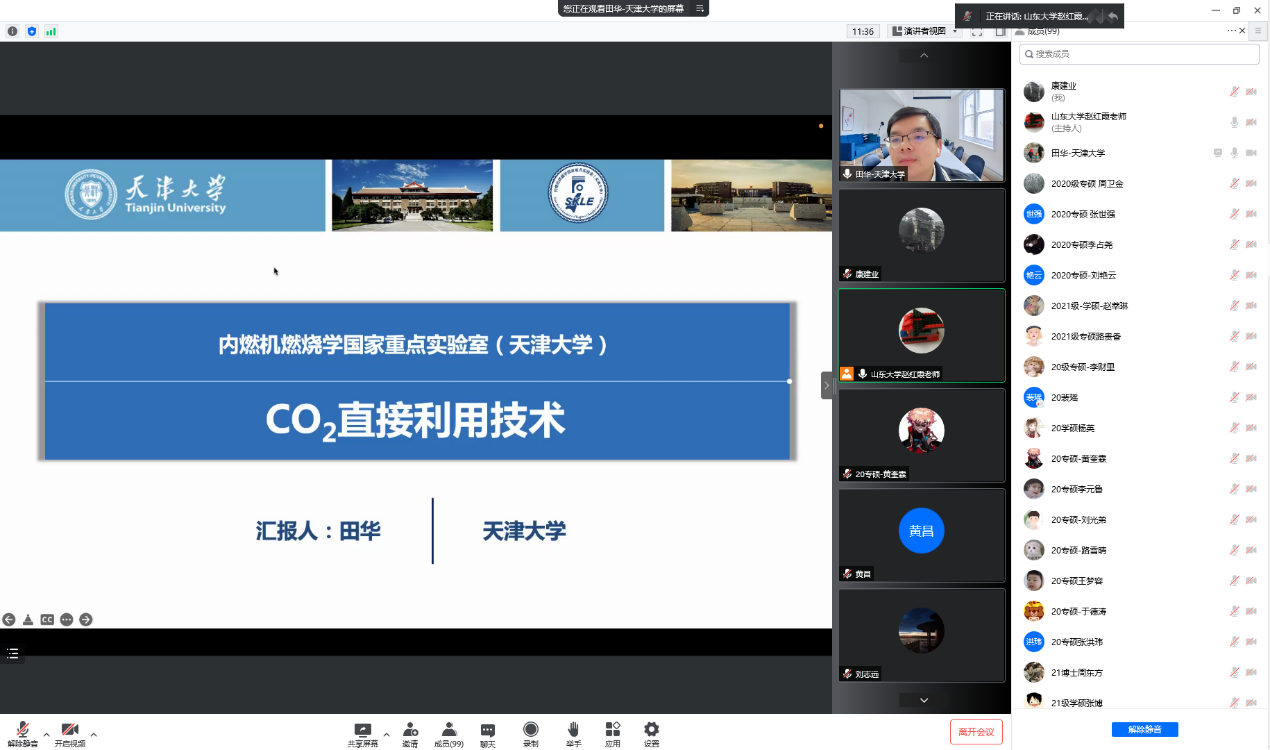This screenshot has width=1270, height=750.
Task: Click the blue 解除静音 button in members panel
Action: coord(1144,730)
